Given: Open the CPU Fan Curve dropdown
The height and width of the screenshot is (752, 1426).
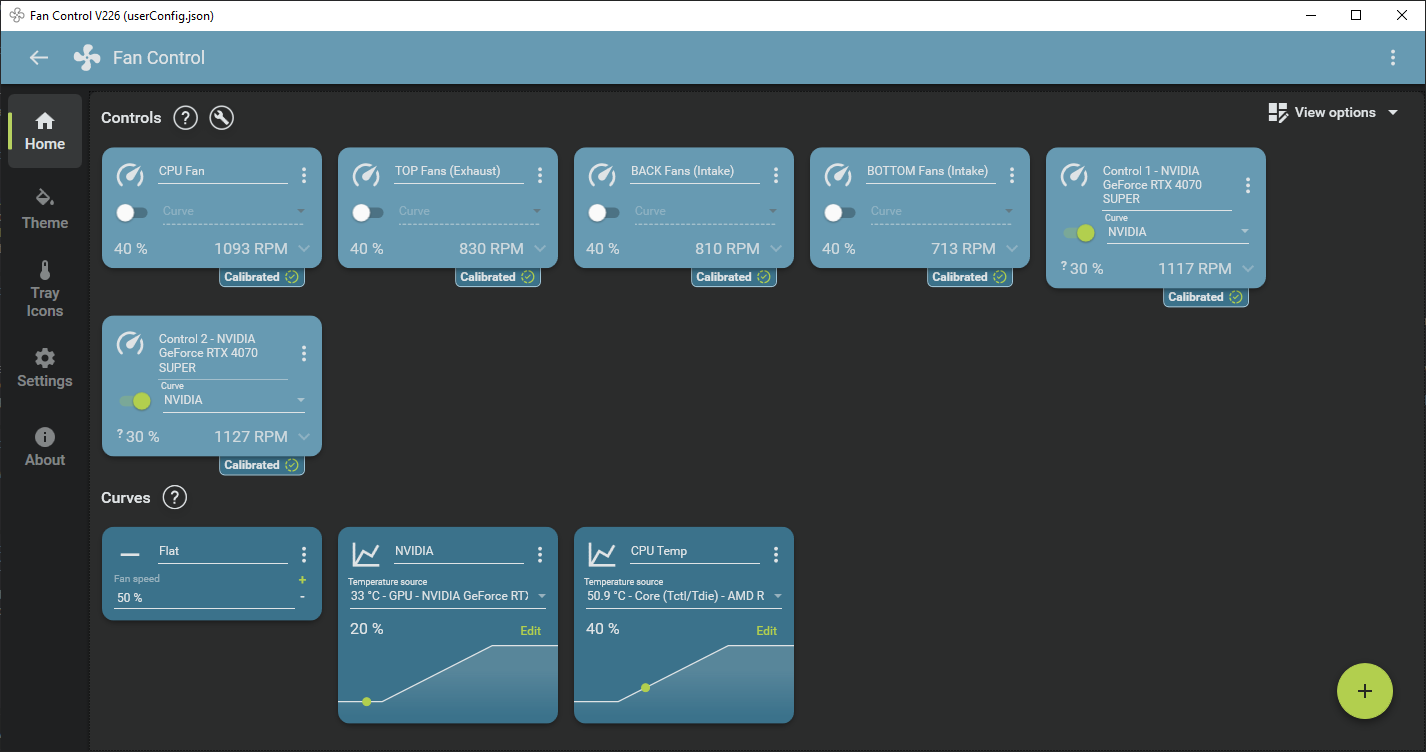Looking at the screenshot, I should tap(233, 212).
